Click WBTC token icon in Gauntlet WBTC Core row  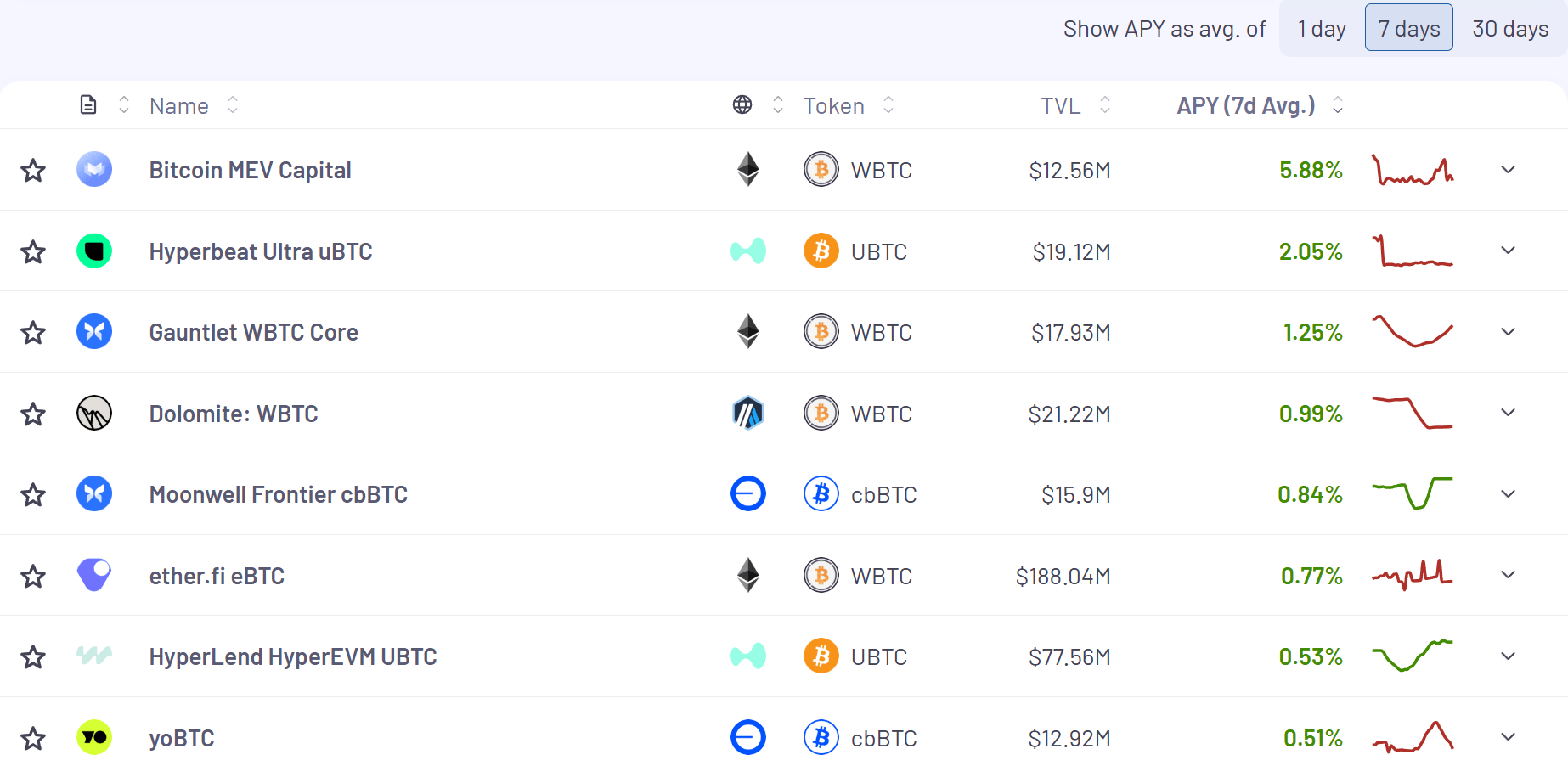coord(821,331)
